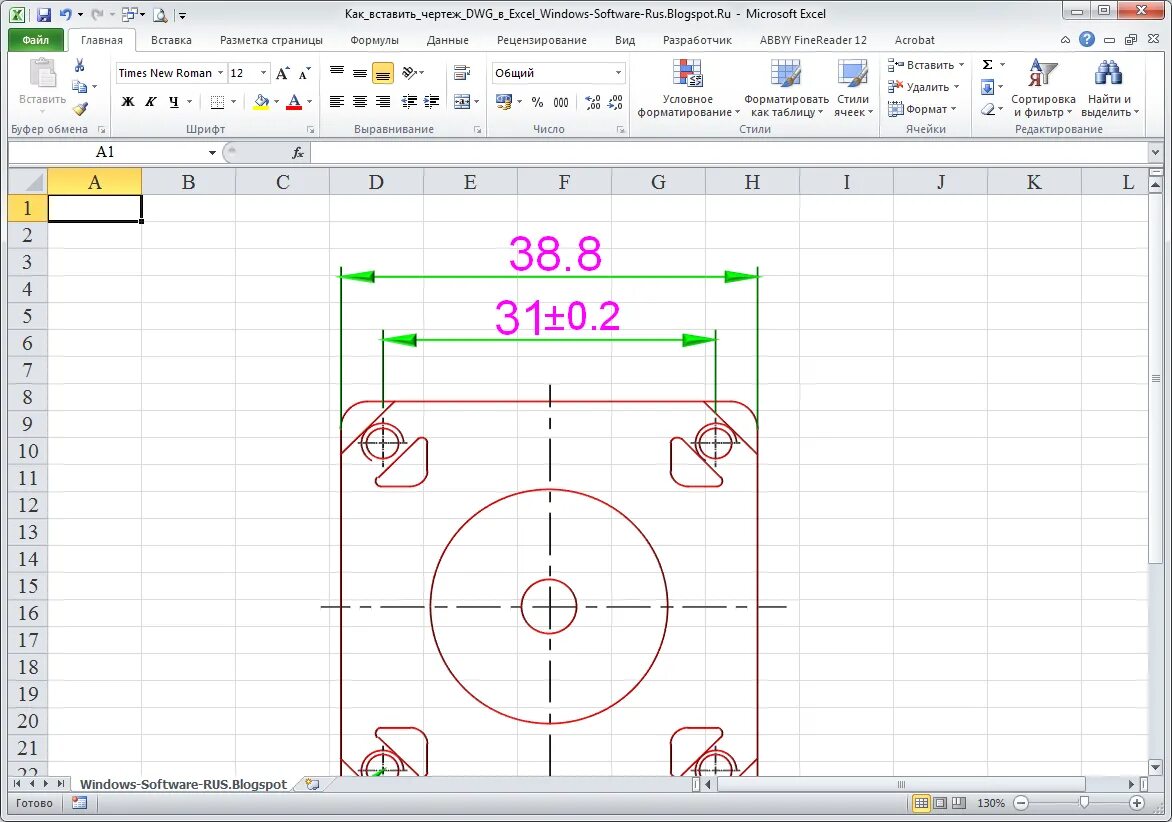Click the AutoSum sigma icon
Screen dimensions: 1172x822
click(x=987, y=65)
